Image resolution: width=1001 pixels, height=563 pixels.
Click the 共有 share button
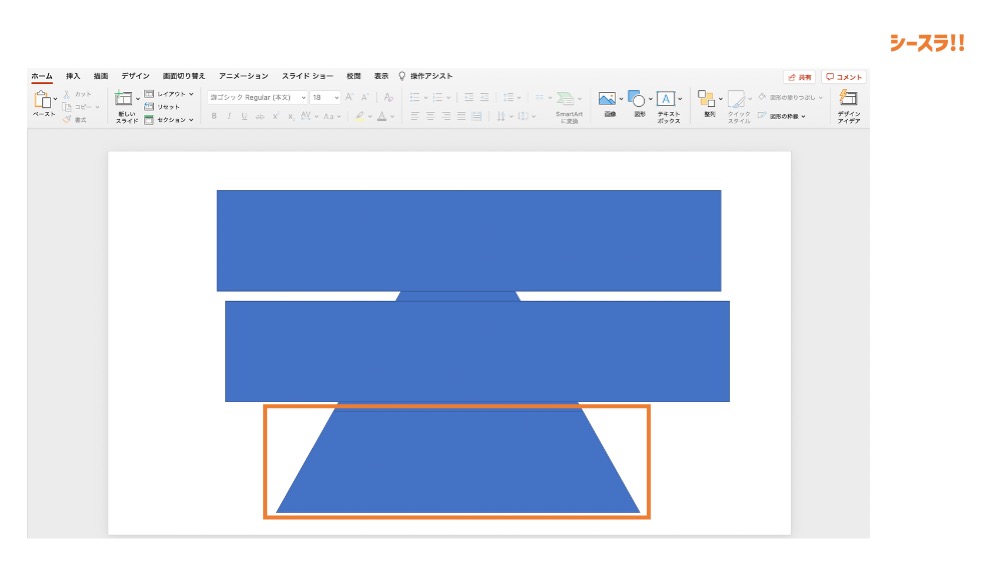(799, 77)
